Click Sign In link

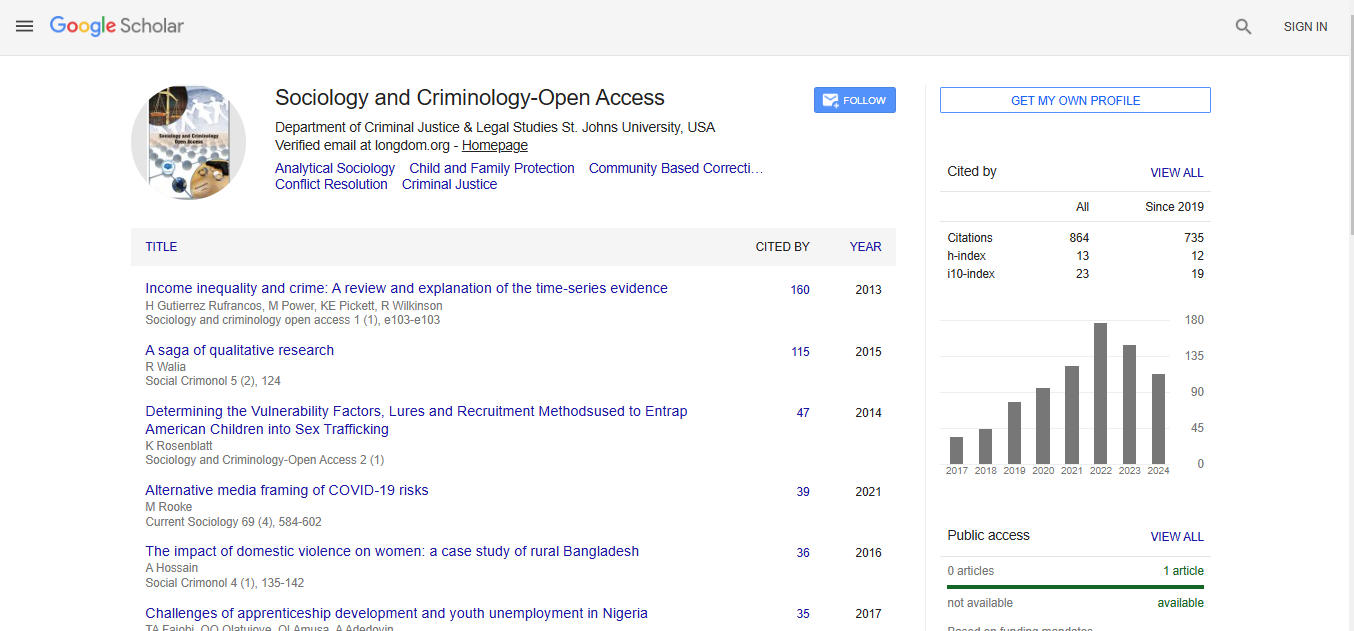(1305, 27)
